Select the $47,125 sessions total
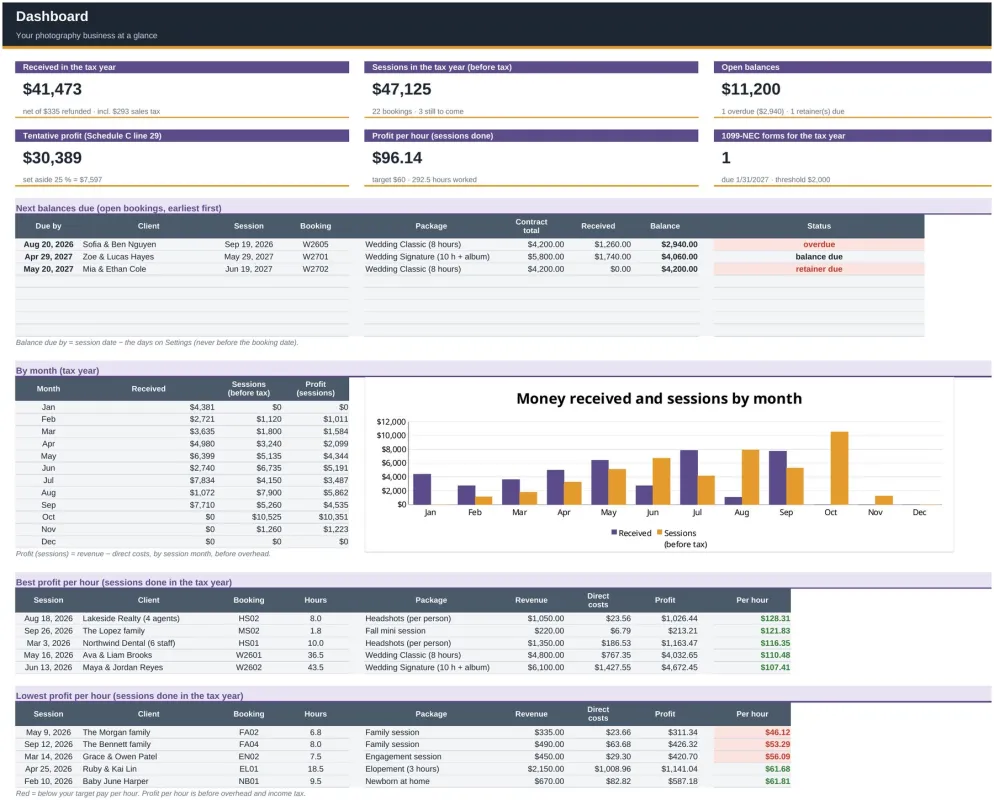Image resolution: width=994 pixels, height=800 pixels. point(401,89)
